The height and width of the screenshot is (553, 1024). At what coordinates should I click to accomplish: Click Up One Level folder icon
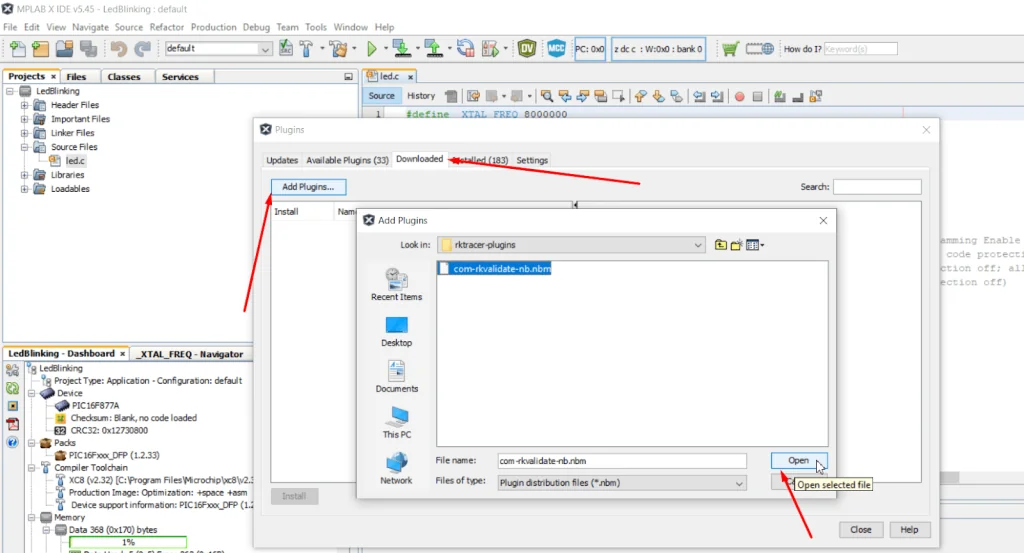coord(720,245)
